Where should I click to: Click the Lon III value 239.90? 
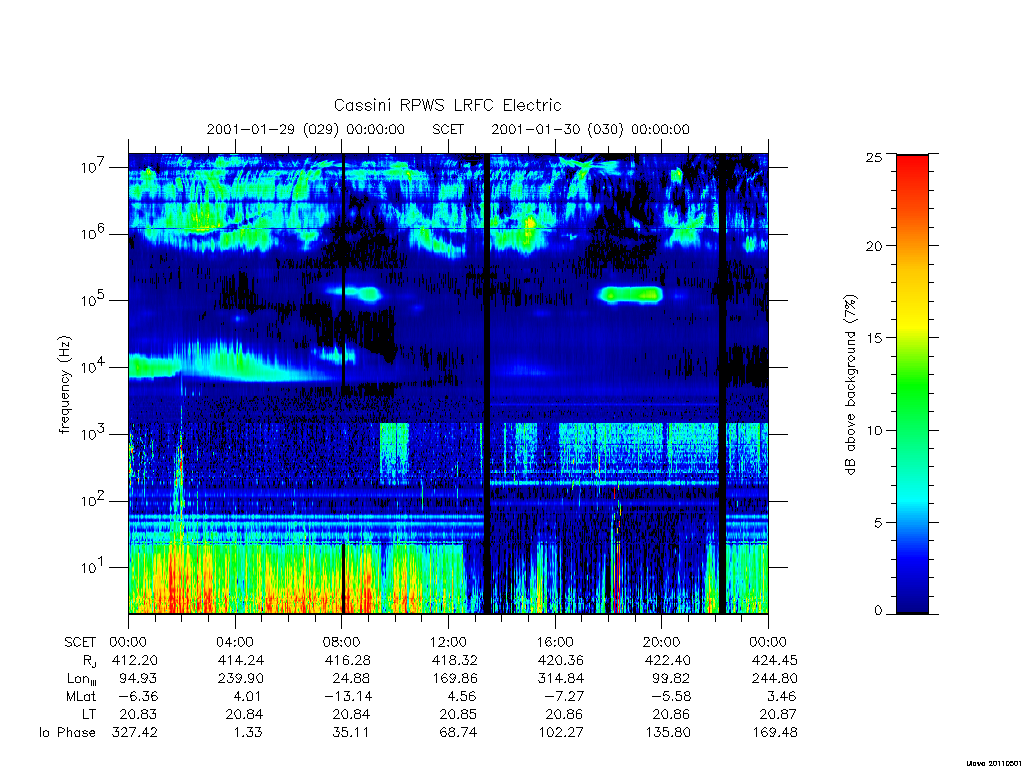coord(241,679)
